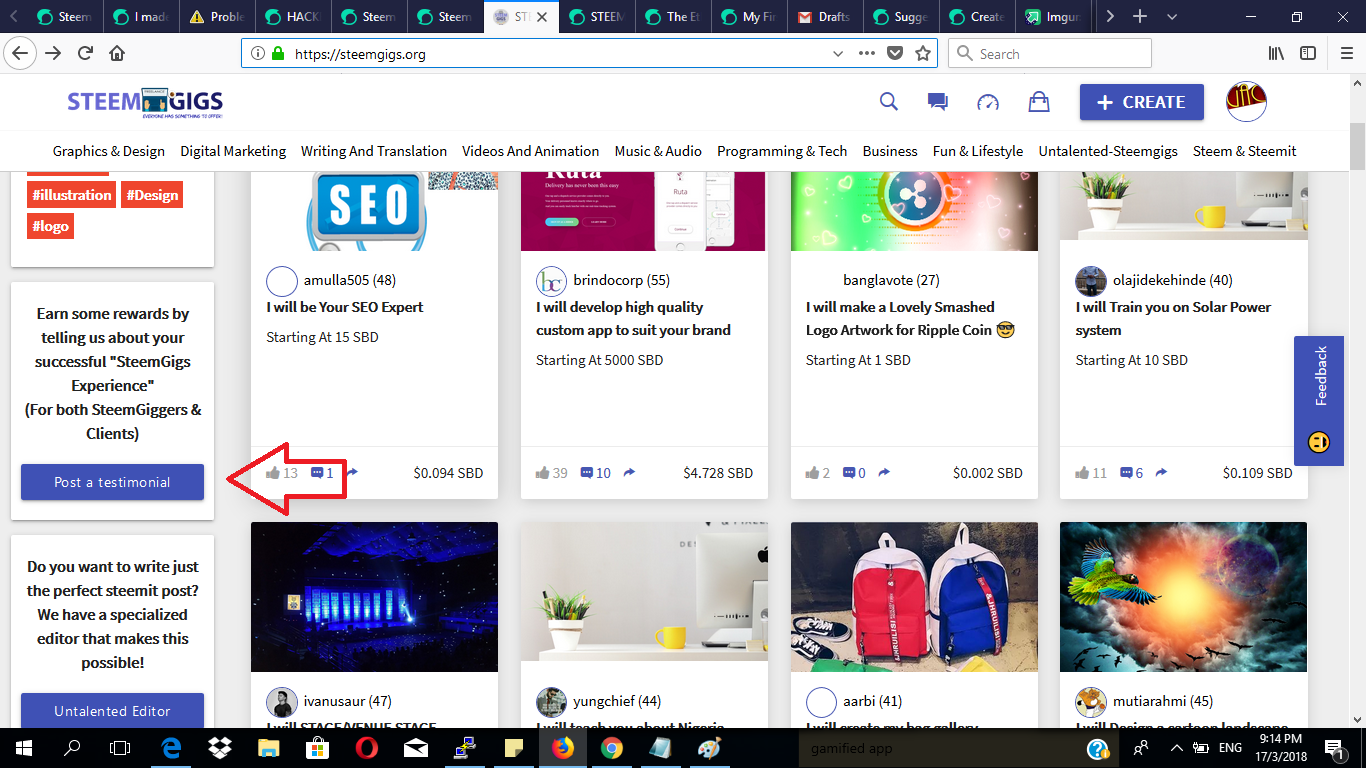1366x768 pixels.
Task: Open Windows Start menu
Action: (23, 748)
